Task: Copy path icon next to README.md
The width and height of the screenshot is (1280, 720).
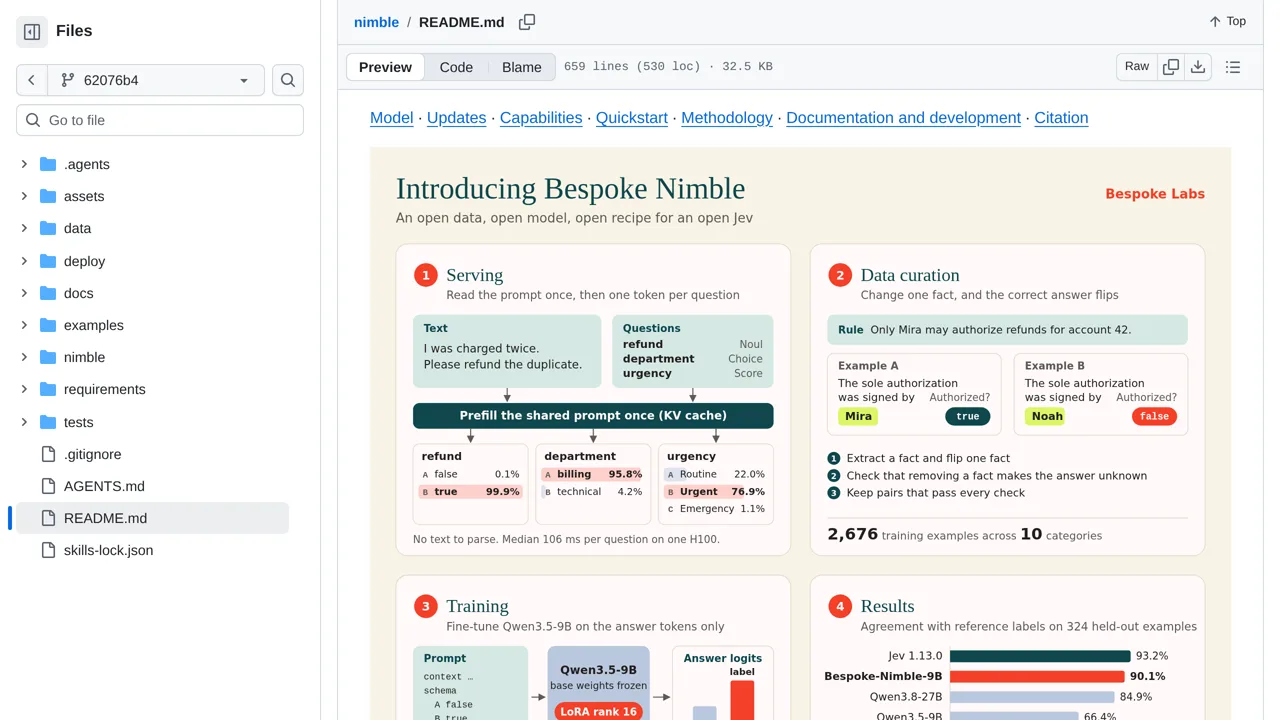Action: [527, 22]
